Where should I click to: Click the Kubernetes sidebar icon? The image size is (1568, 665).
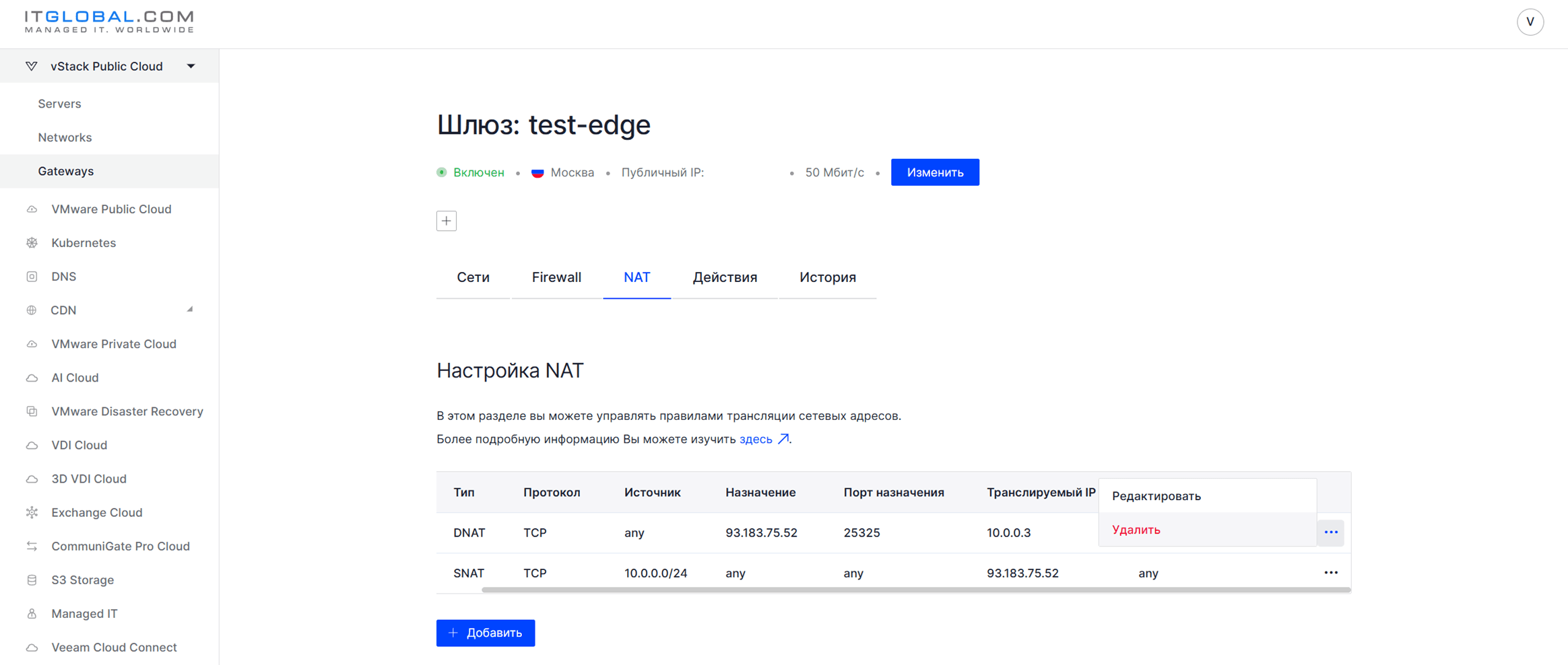pyautogui.click(x=32, y=243)
